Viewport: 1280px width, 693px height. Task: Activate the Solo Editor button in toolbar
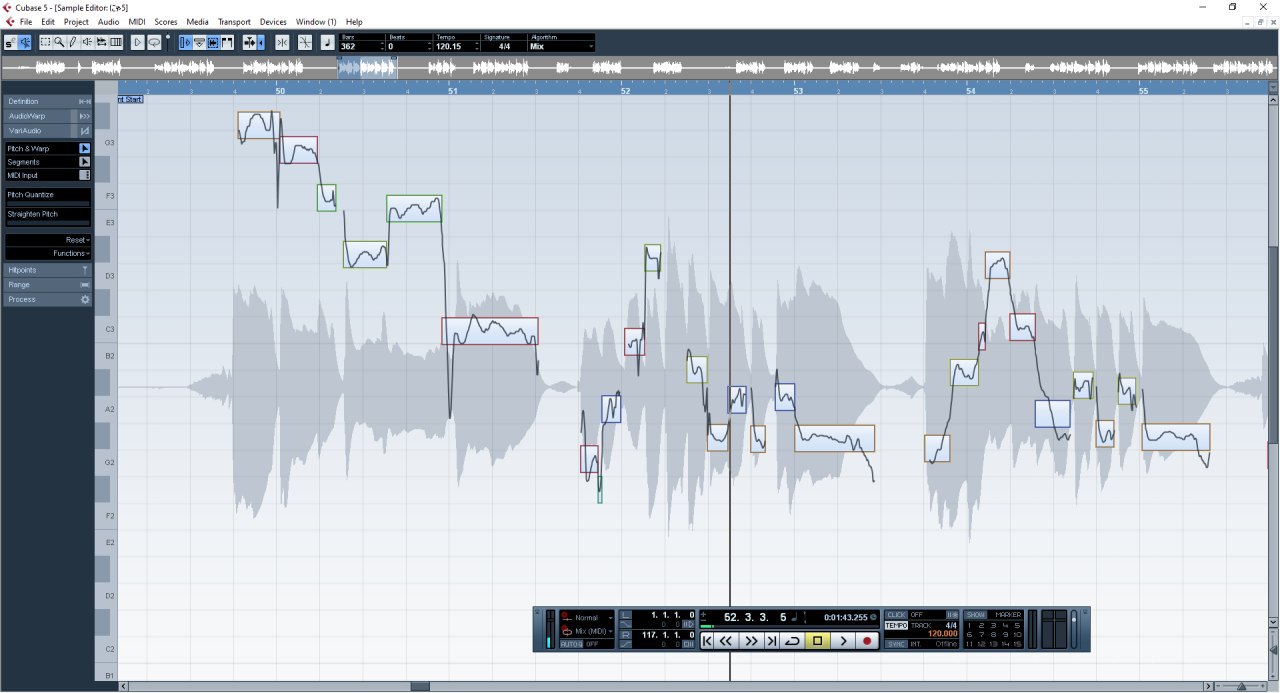click(x=11, y=43)
